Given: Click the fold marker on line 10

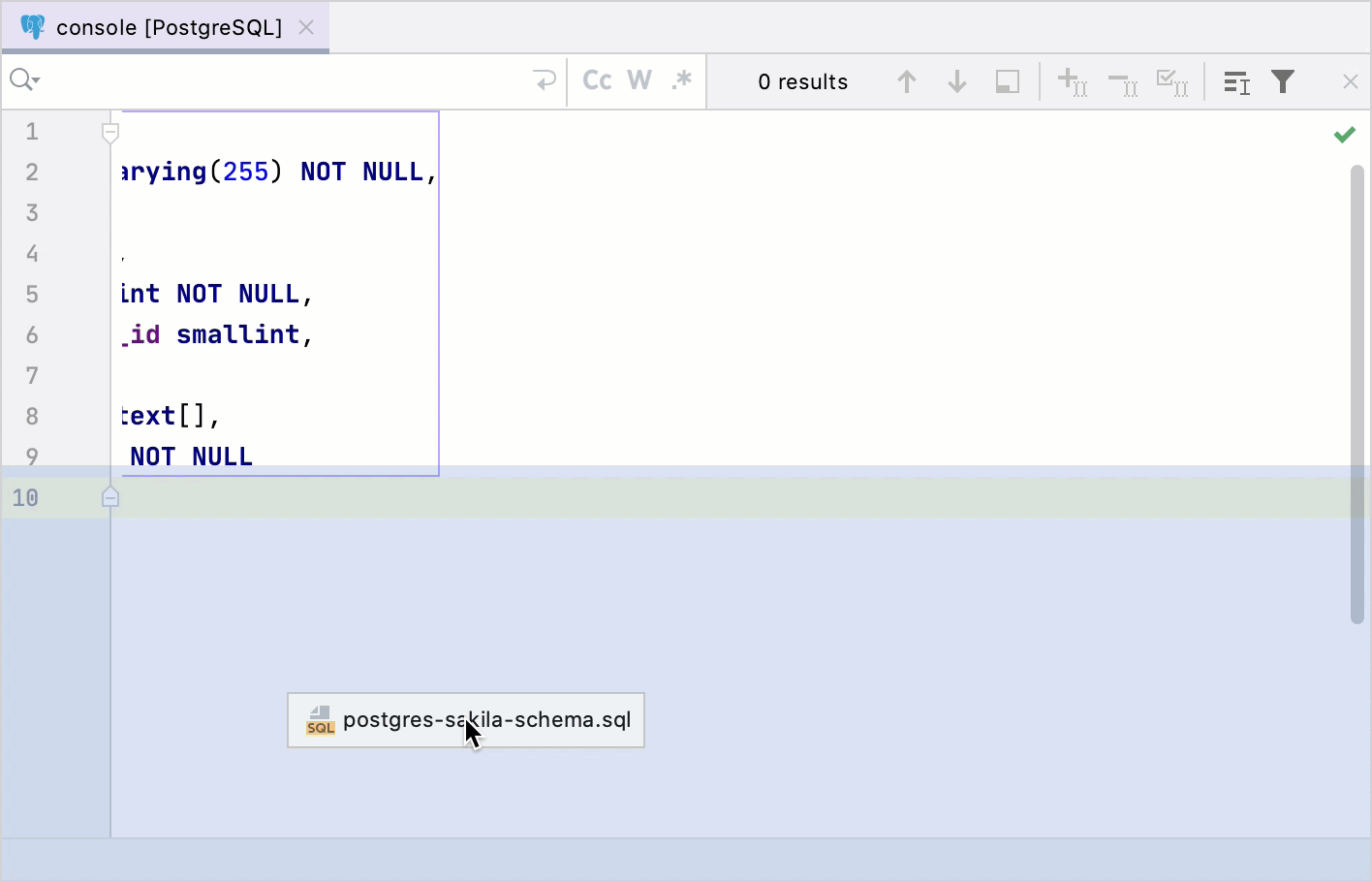Looking at the screenshot, I should 110,496.
